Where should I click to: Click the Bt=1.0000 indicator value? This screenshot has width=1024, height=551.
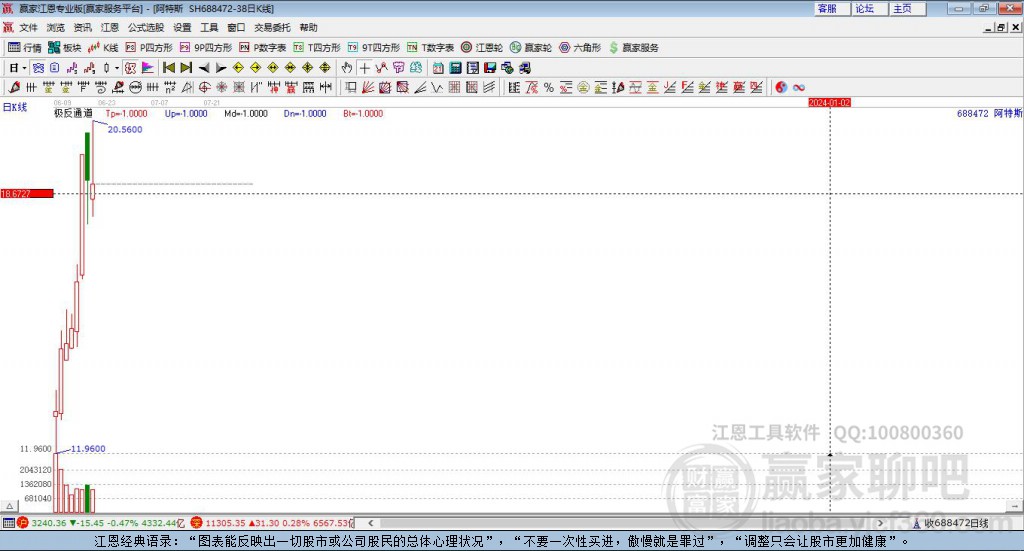click(363, 114)
